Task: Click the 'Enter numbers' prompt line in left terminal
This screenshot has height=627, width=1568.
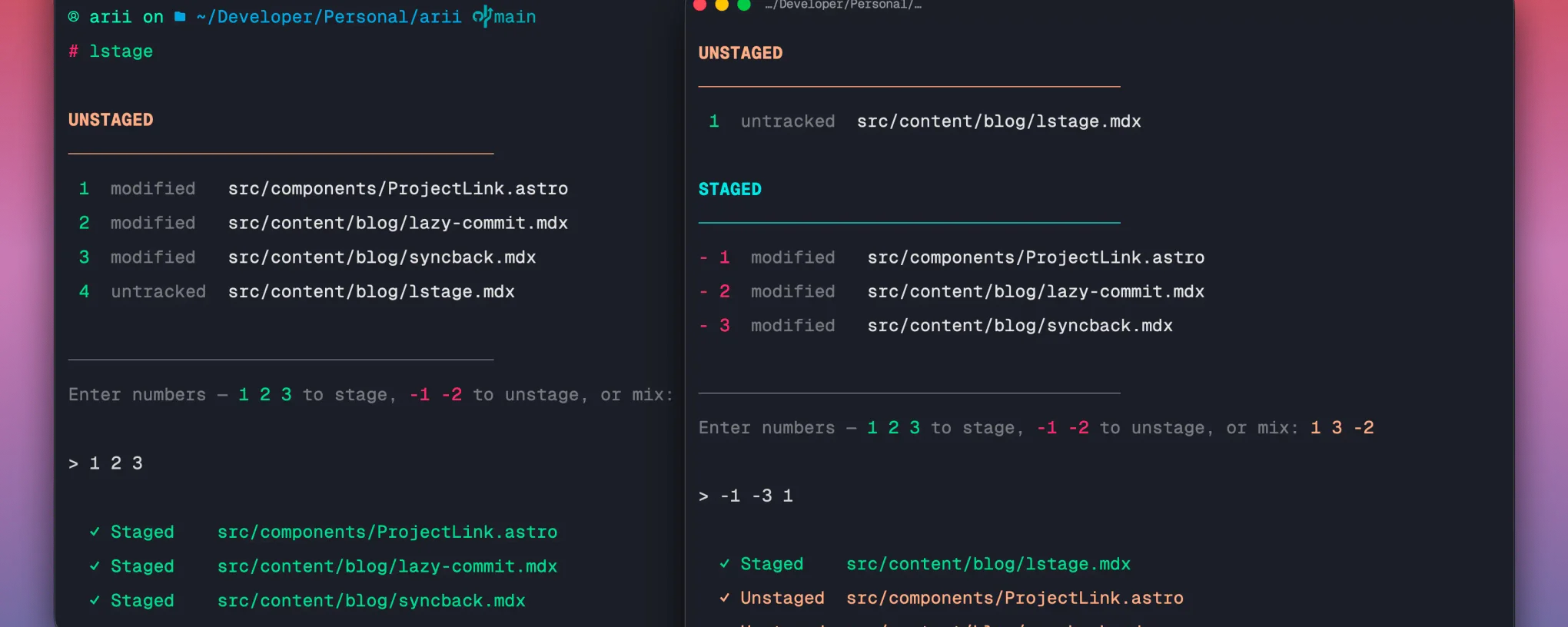Action: pos(370,395)
